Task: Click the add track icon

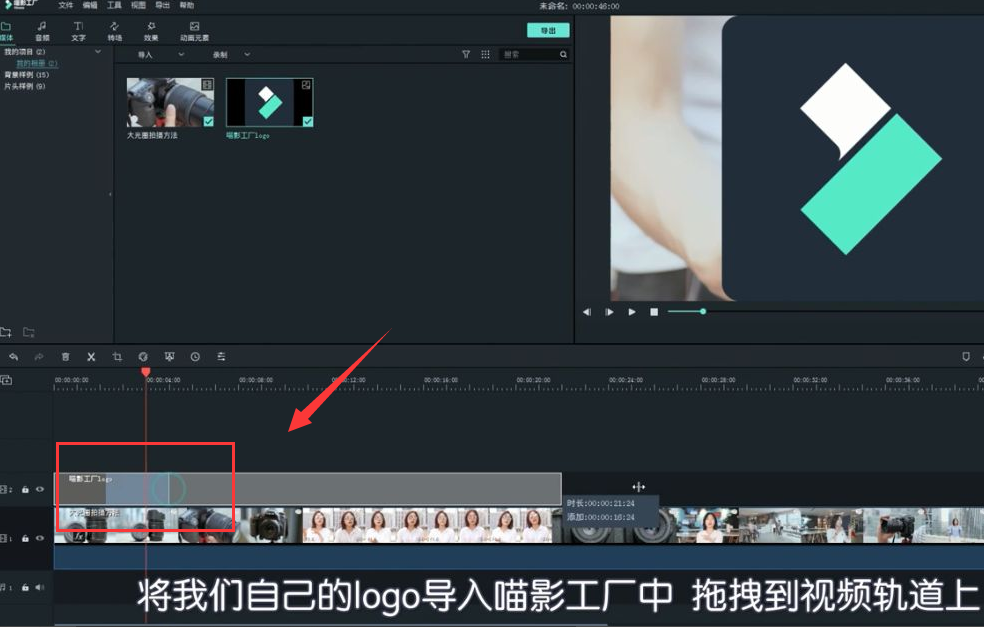Action: (6, 380)
